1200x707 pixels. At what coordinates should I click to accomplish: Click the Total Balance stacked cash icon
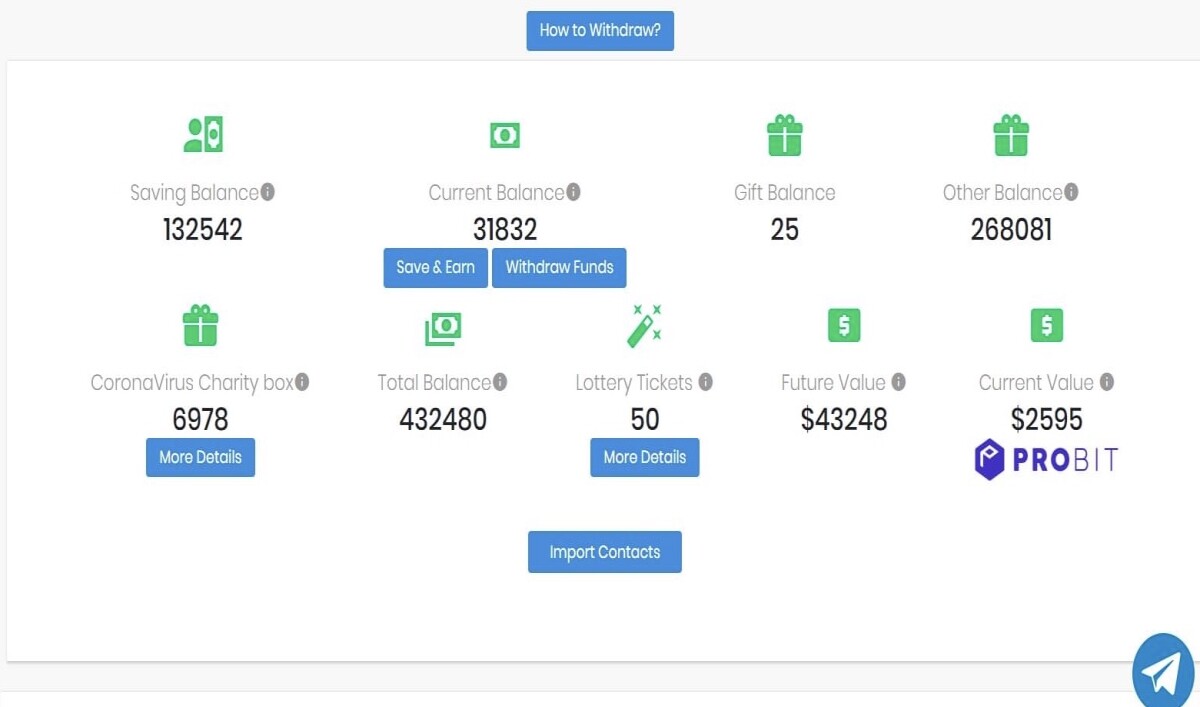point(443,328)
